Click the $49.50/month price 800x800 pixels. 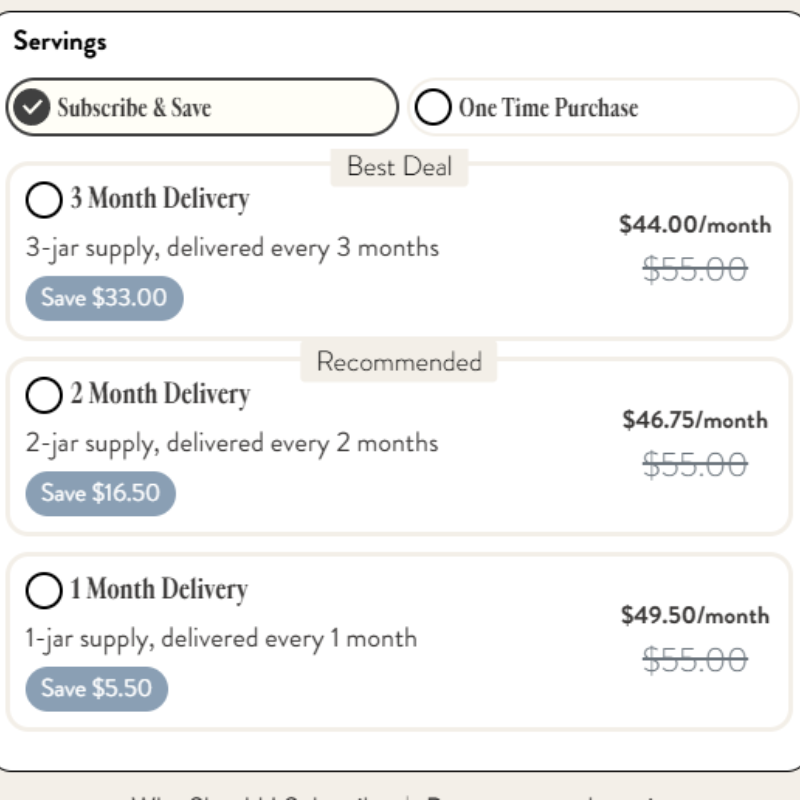point(695,615)
